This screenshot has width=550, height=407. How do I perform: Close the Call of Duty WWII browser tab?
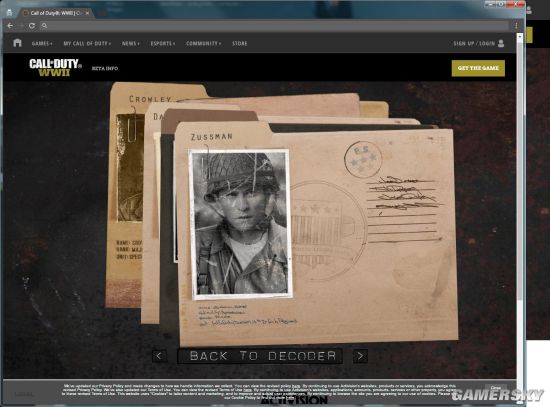[x=87, y=13]
